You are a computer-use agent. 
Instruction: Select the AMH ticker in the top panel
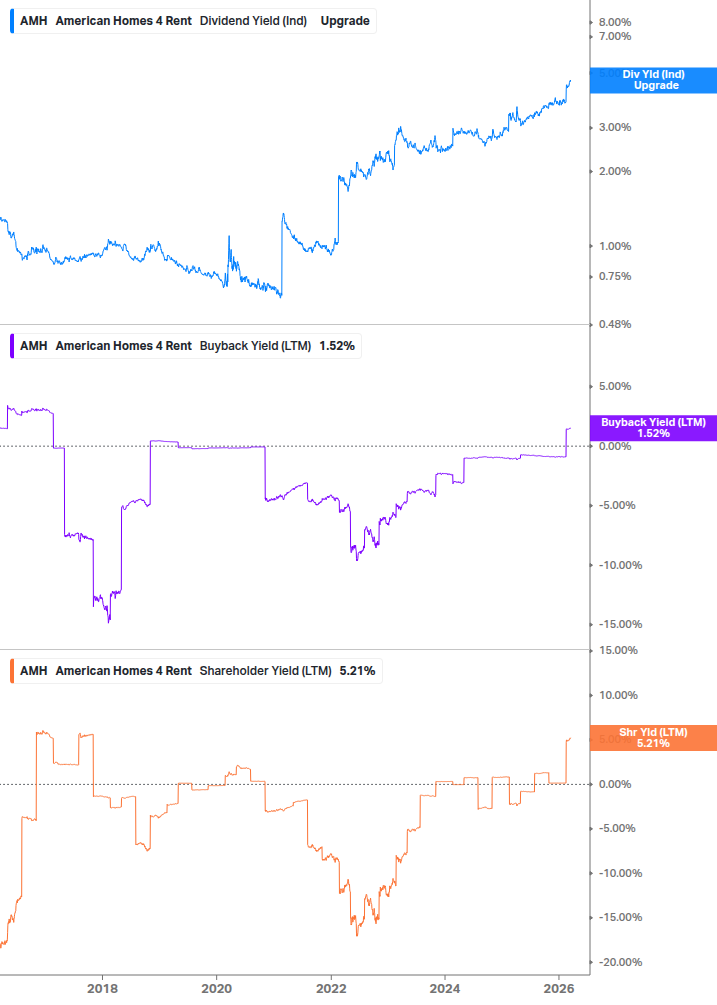32,19
